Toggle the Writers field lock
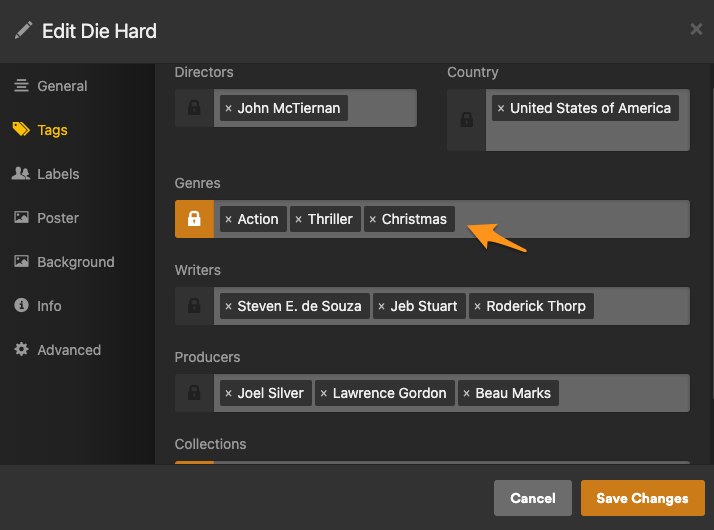Image resolution: width=714 pixels, height=530 pixels. pyautogui.click(x=194, y=306)
